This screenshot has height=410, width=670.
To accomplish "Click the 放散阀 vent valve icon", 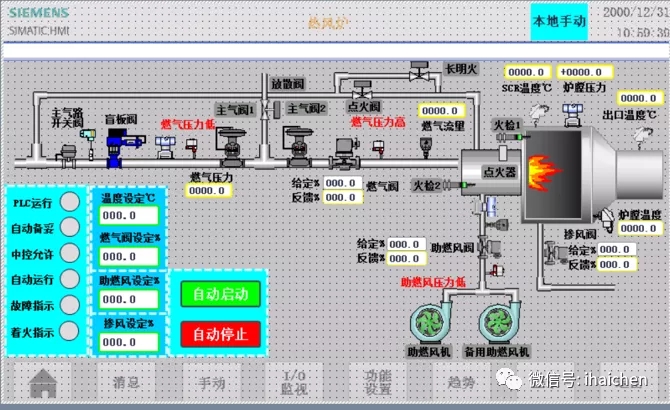I will tap(270, 110).
